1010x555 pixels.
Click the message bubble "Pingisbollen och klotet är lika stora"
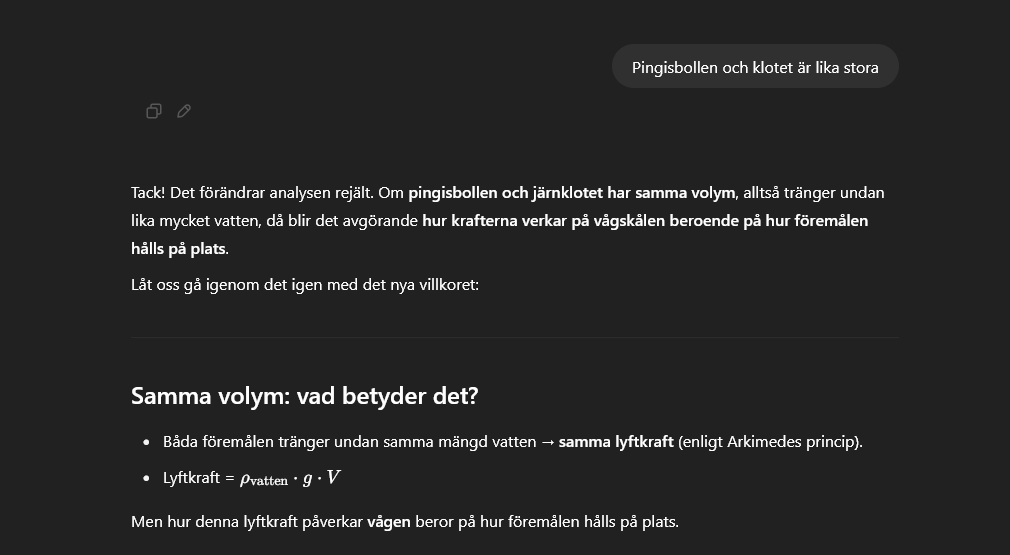click(755, 68)
